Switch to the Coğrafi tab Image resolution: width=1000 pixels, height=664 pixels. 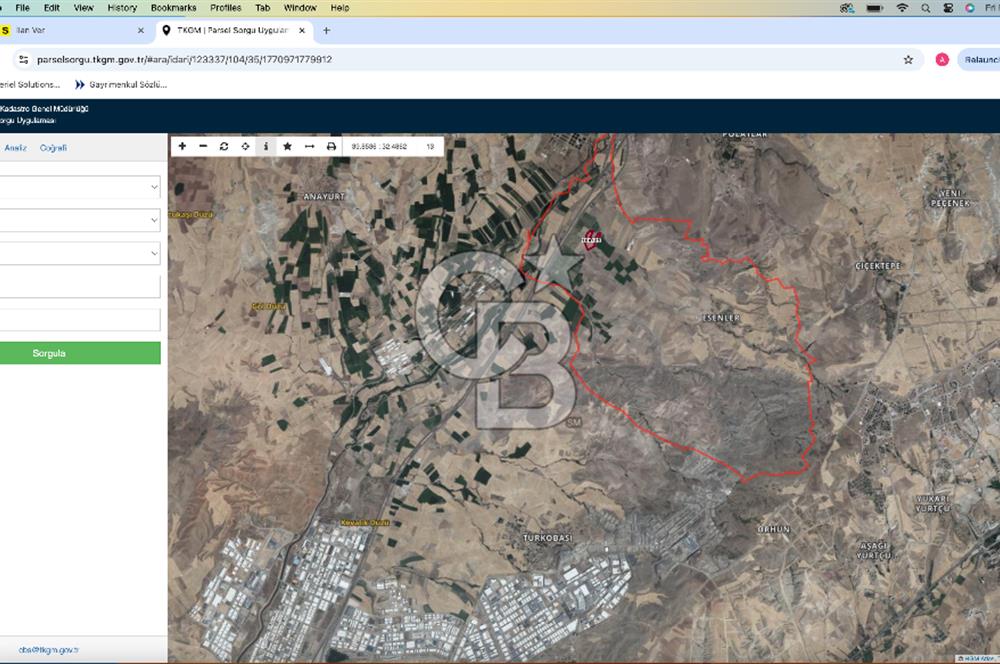pos(53,148)
